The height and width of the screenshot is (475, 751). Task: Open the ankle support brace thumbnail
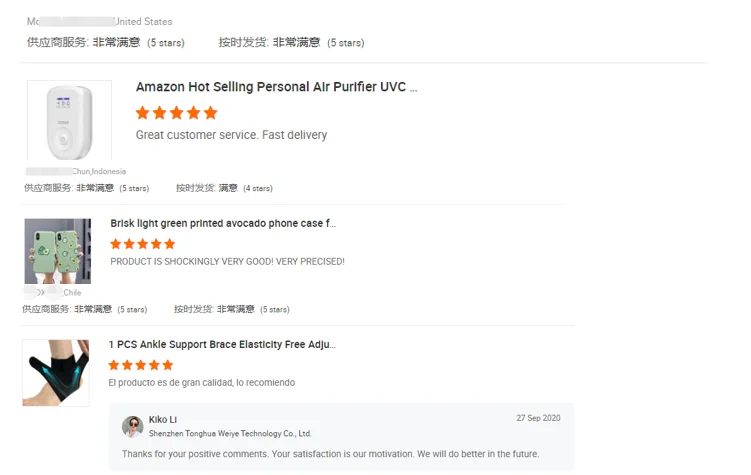coord(56,372)
